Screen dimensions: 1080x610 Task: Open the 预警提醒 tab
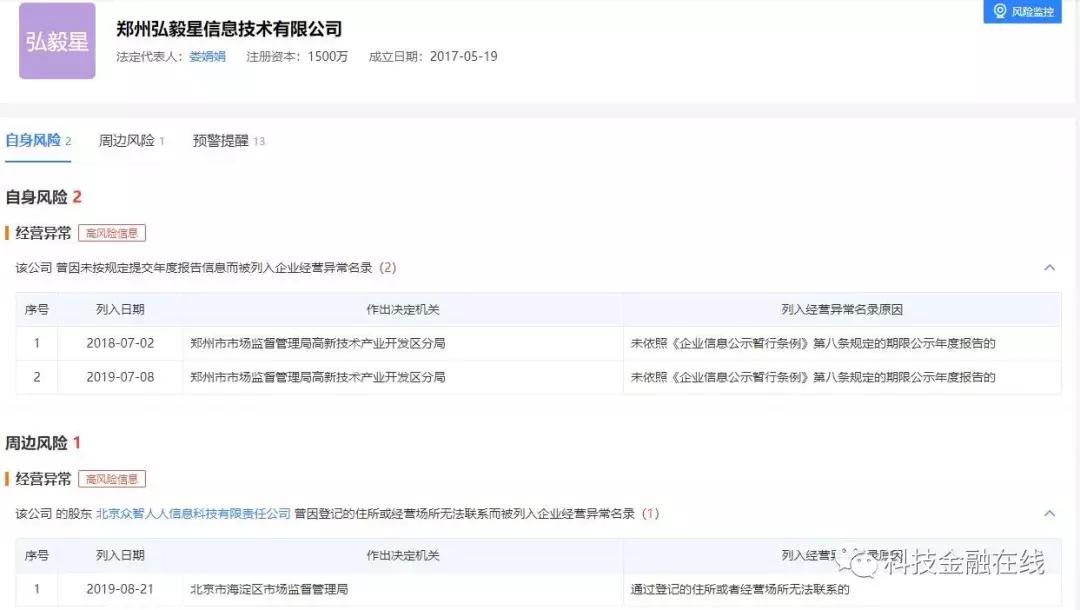point(218,140)
